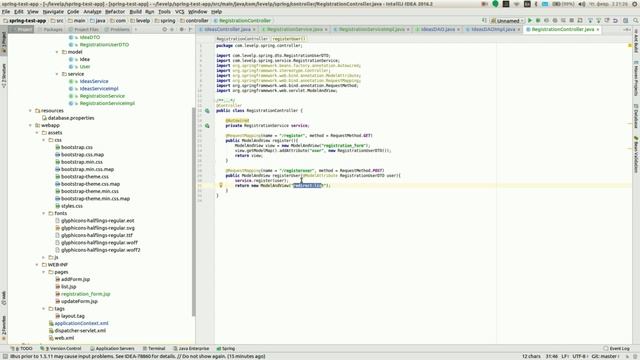Close the IdeasController.java tab
640x360 pixels.
(x=254, y=29)
